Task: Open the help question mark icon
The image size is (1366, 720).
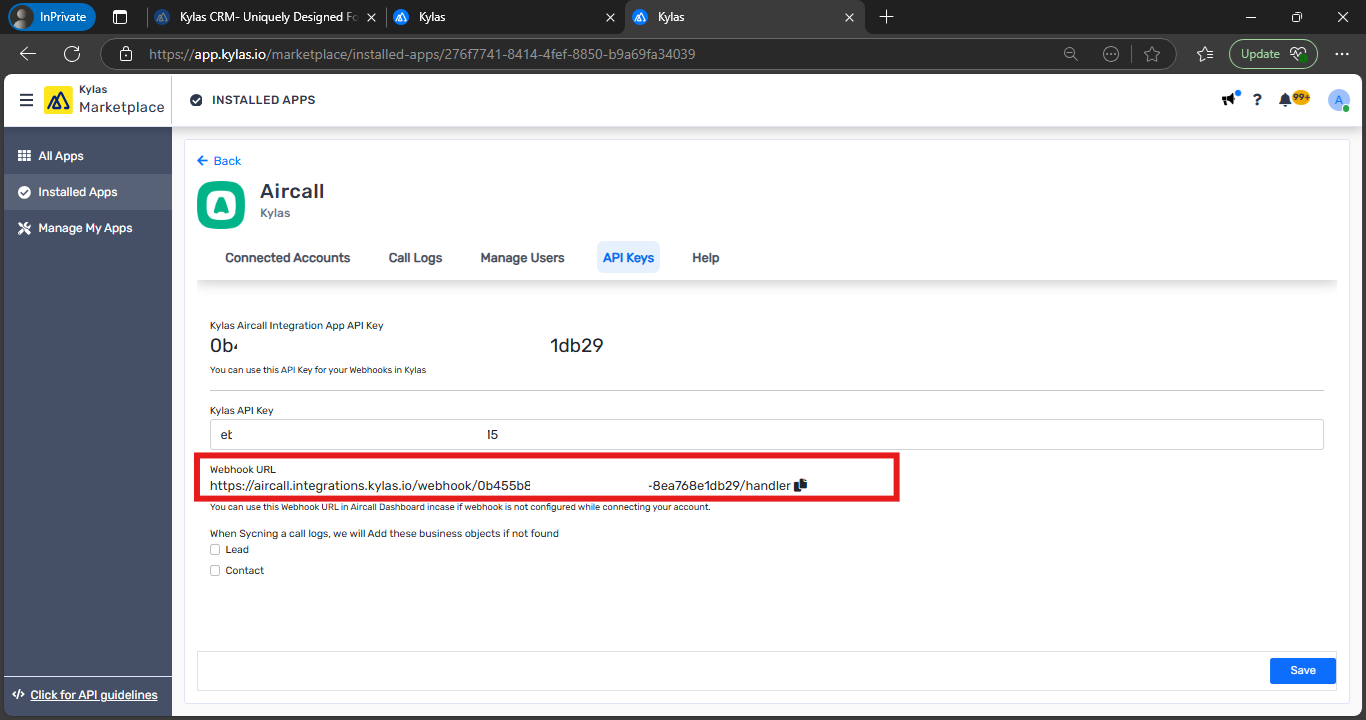Action: click(1257, 100)
